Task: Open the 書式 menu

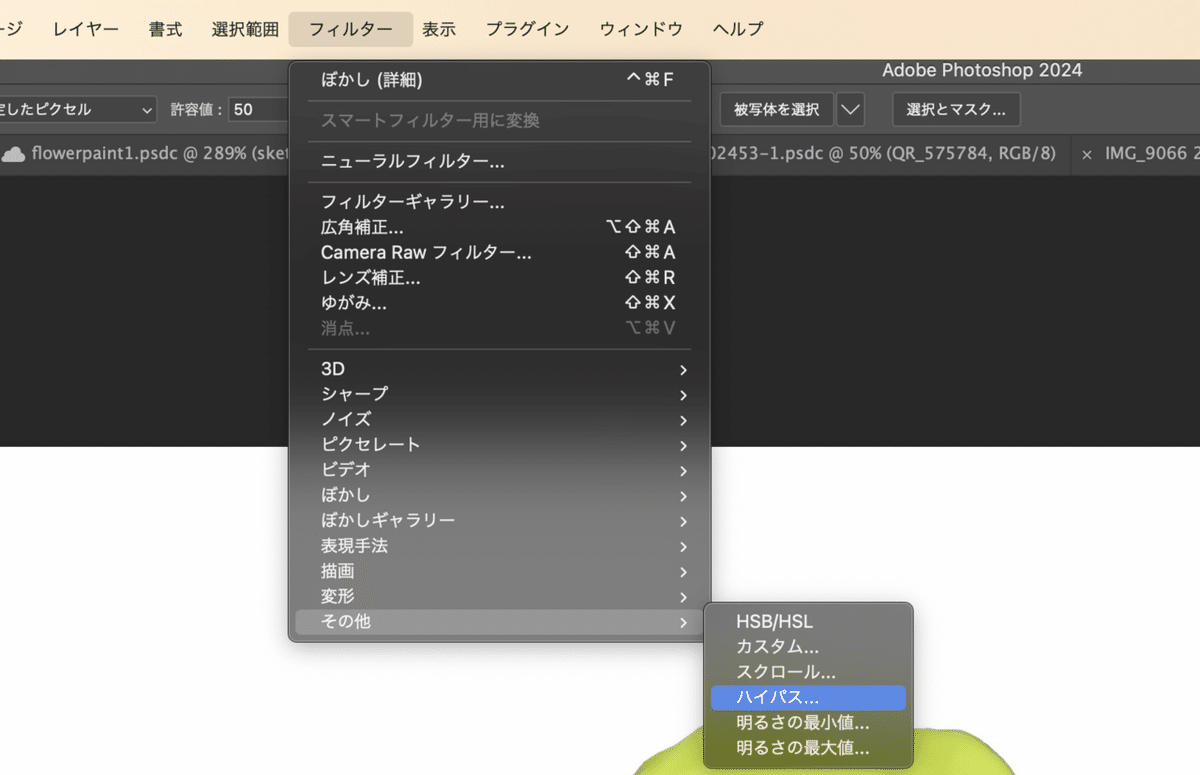Action: point(165,29)
